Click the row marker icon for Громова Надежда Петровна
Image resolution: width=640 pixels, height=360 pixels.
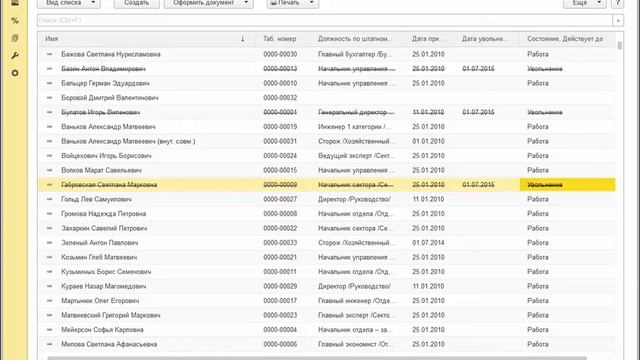(x=50, y=213)
